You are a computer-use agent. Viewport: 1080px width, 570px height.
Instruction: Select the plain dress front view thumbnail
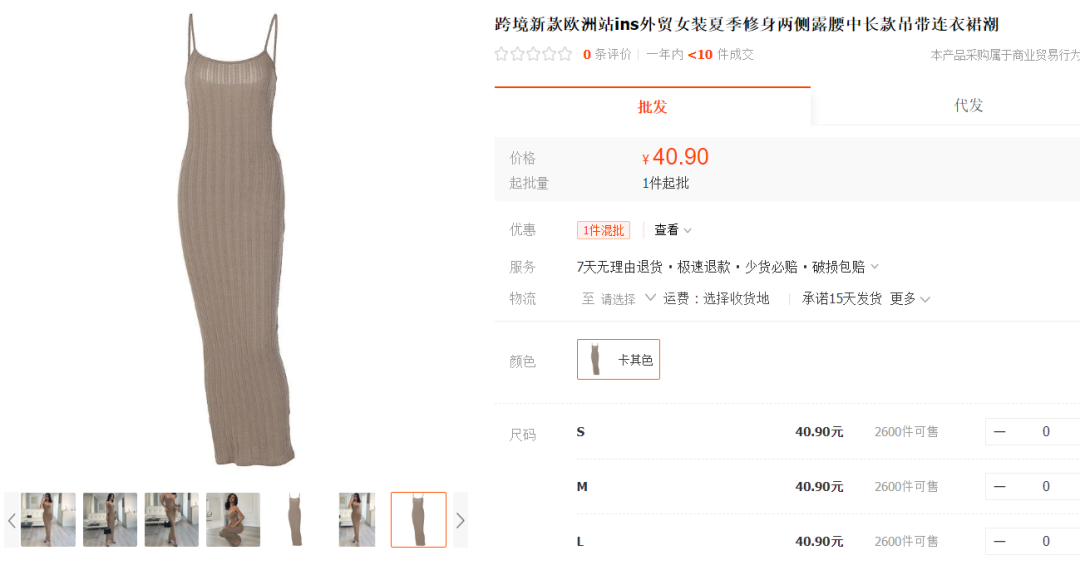click(x=295, y=520)
